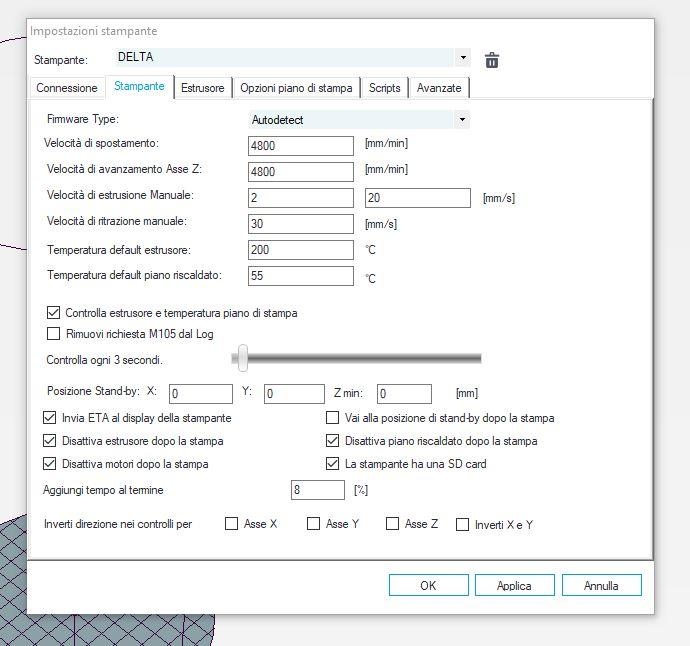690x646 pixels.
Task: Click the Temperatura default estrusore field
Action: click(301, 250)
